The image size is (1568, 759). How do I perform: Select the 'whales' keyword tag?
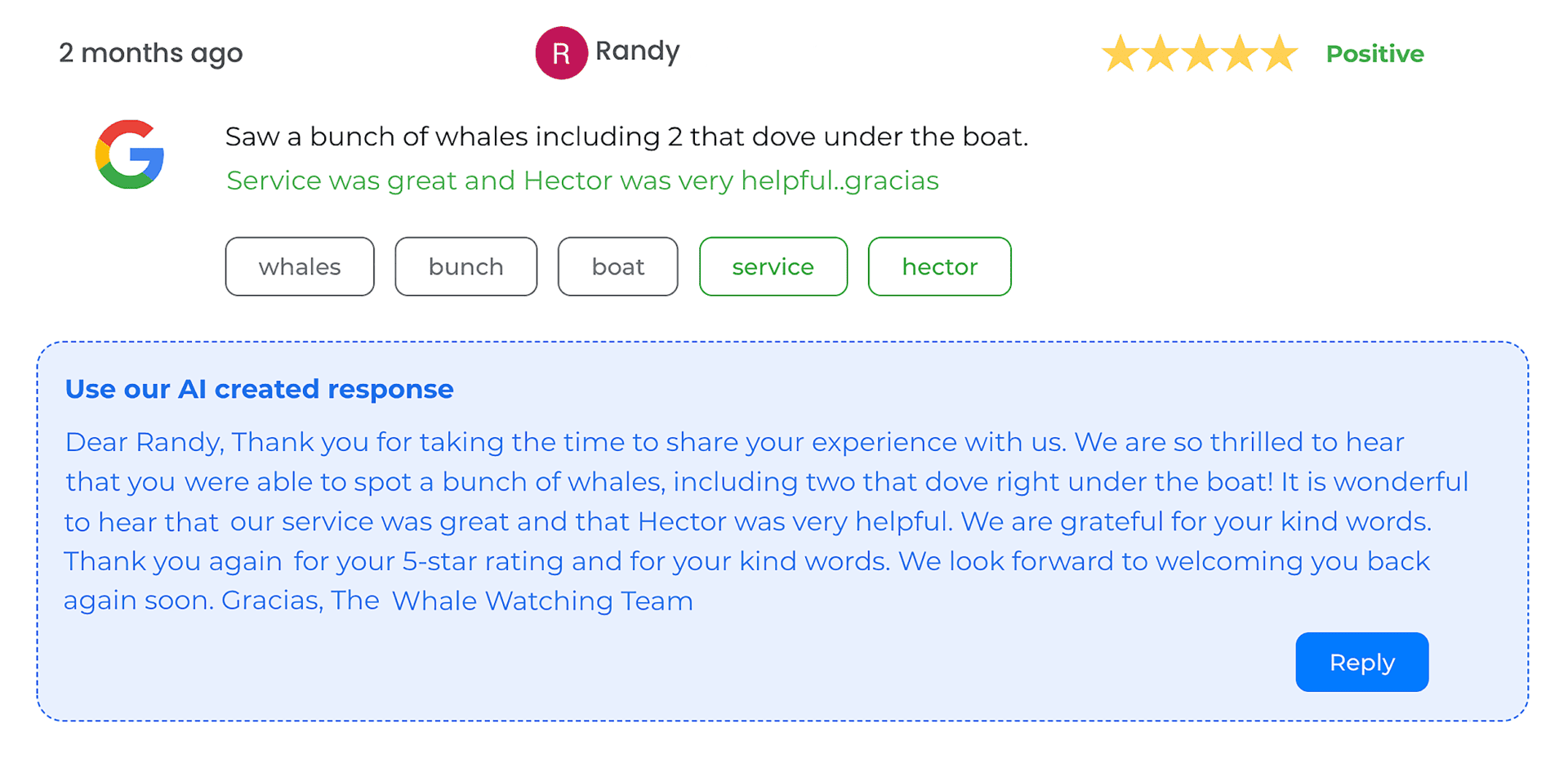(x=300, y=266)
